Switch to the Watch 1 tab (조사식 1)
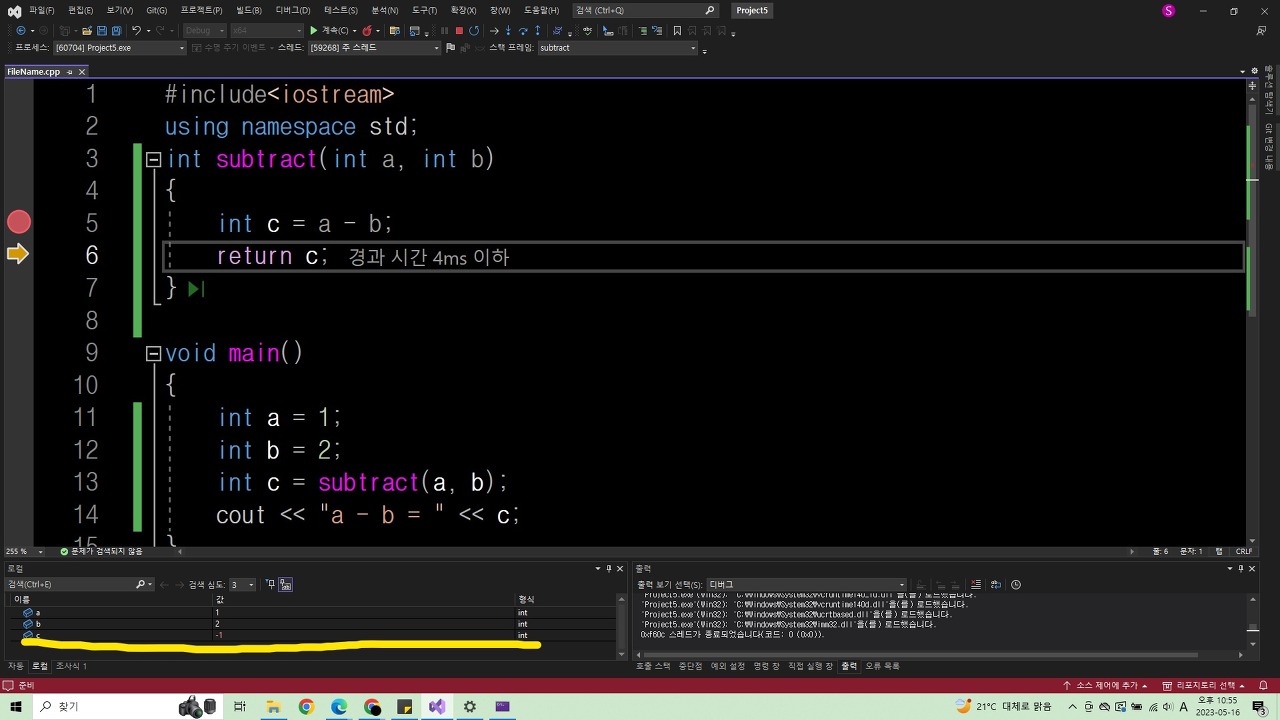Viewport: 1280px width, 720px height. pyautogui.click(x=71, y=666)
